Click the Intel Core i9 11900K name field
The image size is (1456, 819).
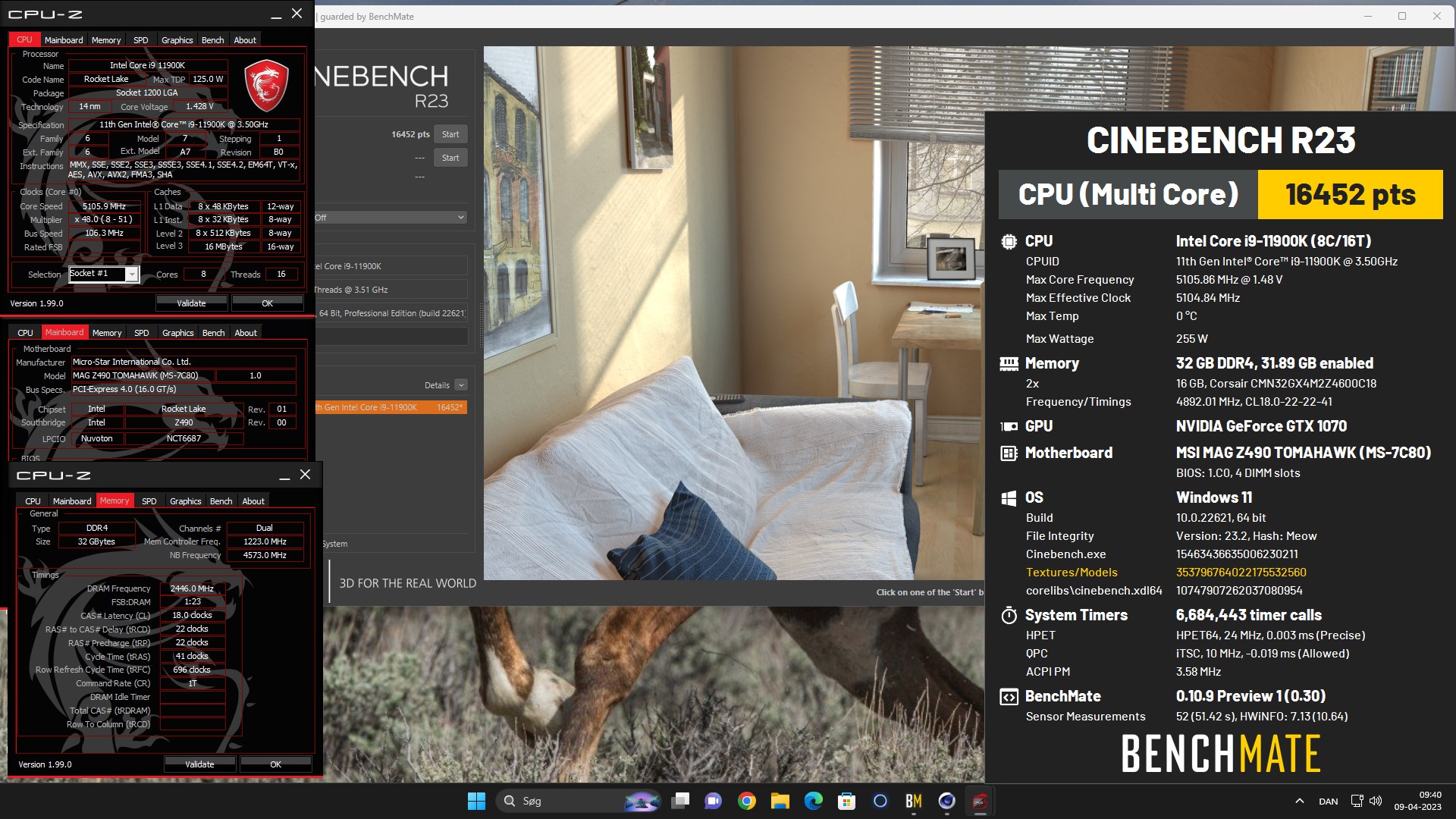pyautogui.click(x=147, y=65)
